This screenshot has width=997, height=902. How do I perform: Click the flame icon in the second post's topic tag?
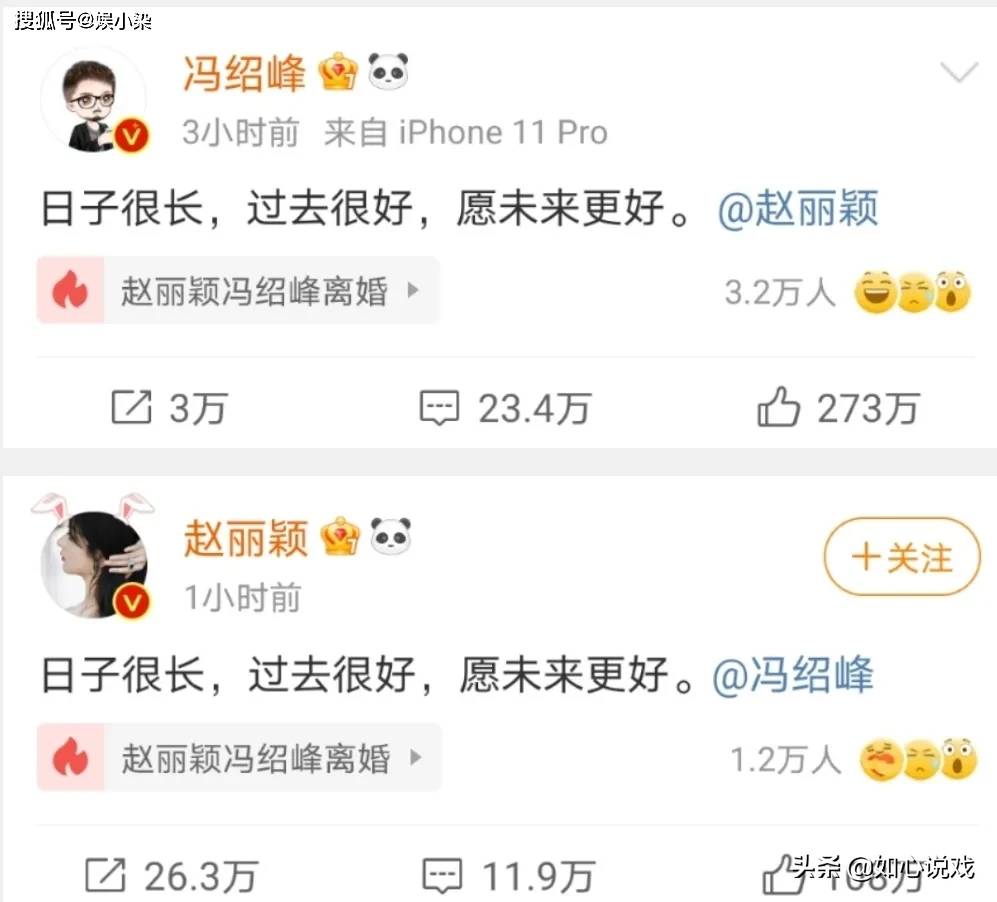point(70,757)
